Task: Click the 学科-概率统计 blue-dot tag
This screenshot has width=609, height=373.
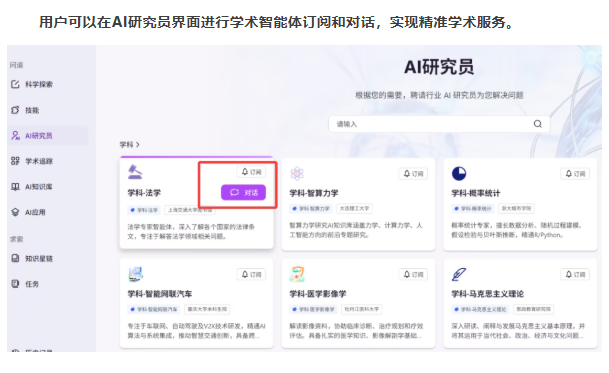Action: click(x=473, y=209)
